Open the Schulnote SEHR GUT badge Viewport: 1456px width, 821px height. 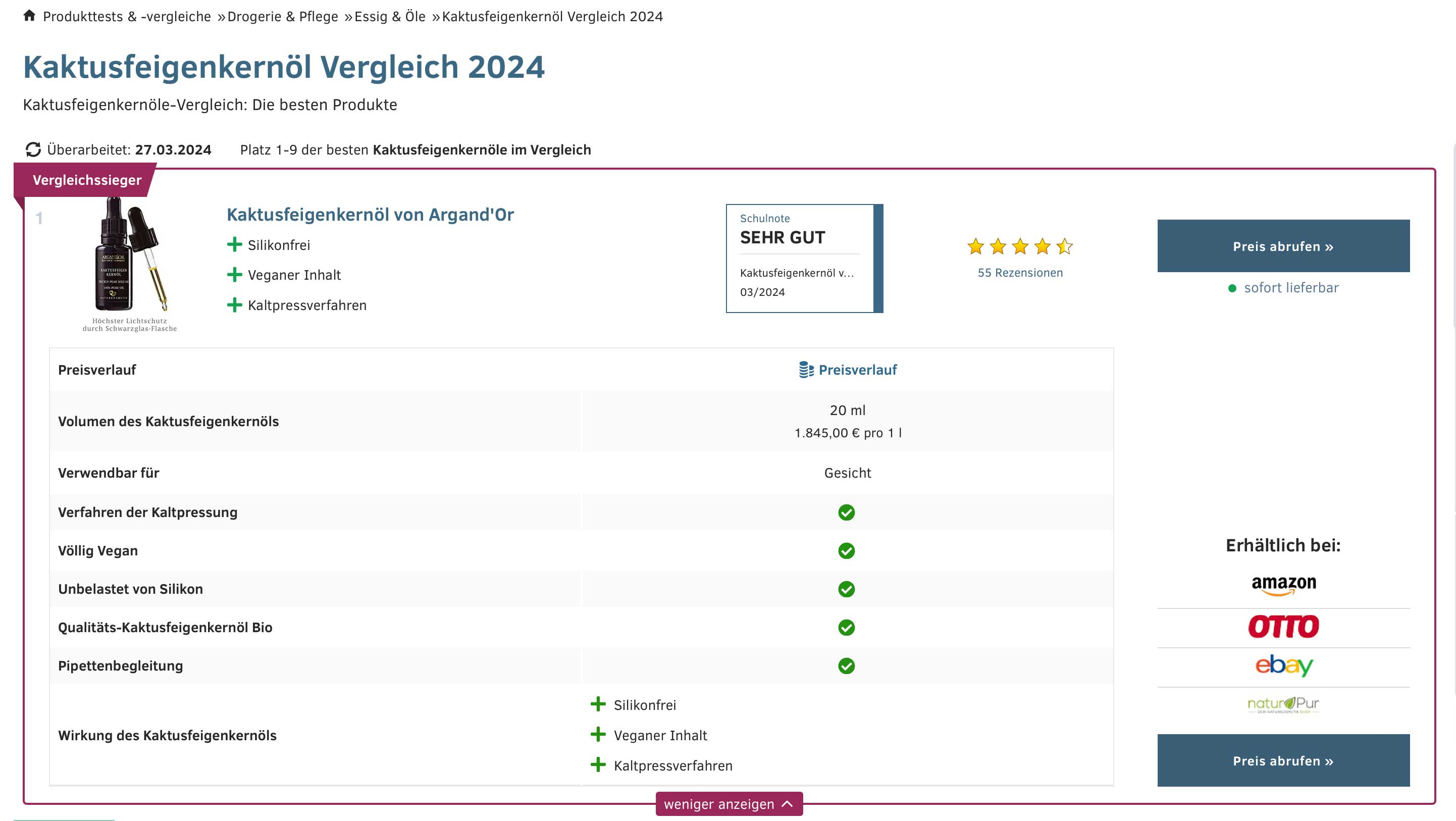pyautogui.click(x=804, y=259)
